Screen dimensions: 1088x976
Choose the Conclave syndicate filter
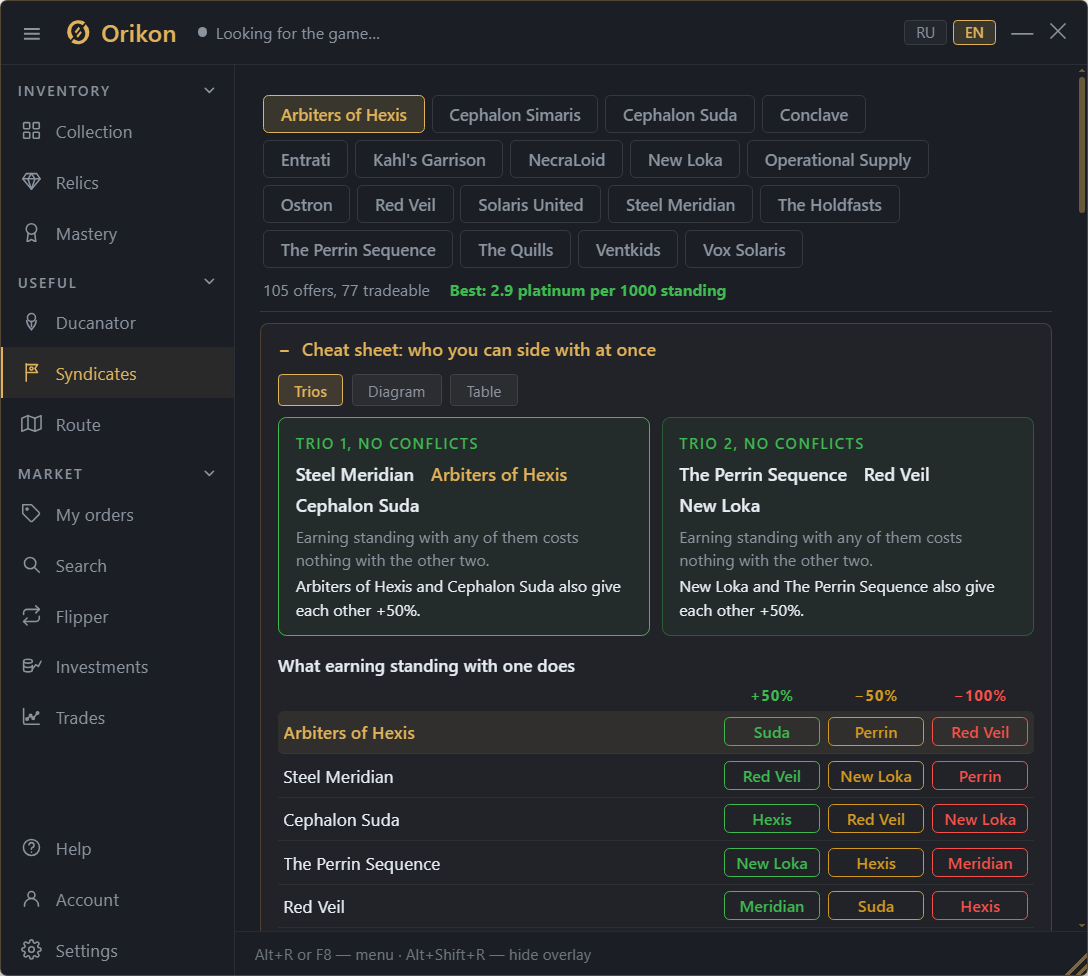tap(814, 114)
